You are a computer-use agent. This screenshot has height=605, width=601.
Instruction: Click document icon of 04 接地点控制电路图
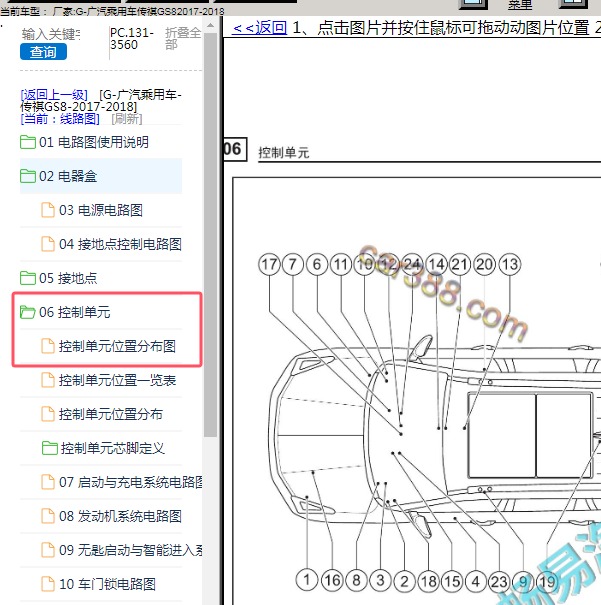tap(48, 244)
